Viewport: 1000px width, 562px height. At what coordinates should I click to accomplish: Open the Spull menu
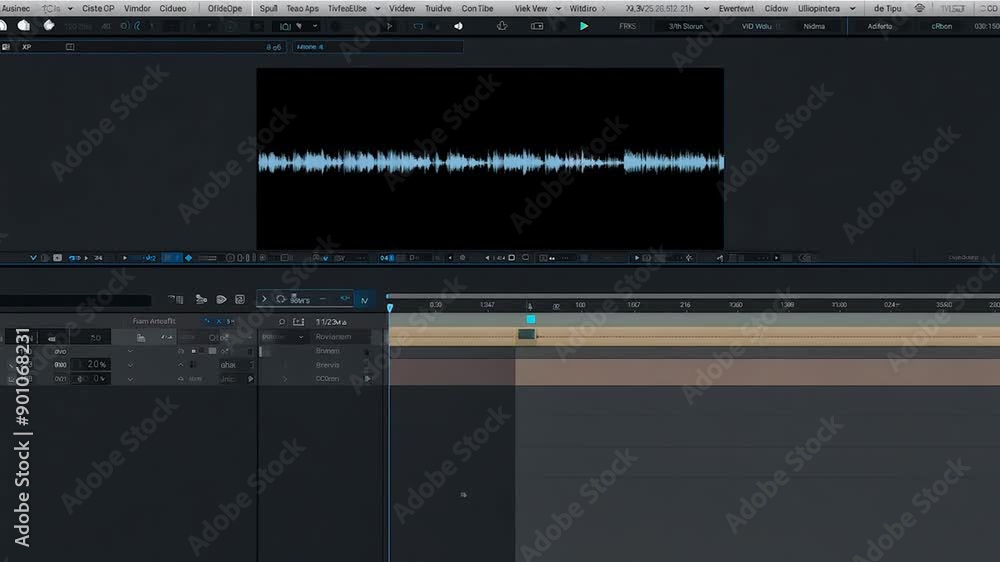(268, 8)
